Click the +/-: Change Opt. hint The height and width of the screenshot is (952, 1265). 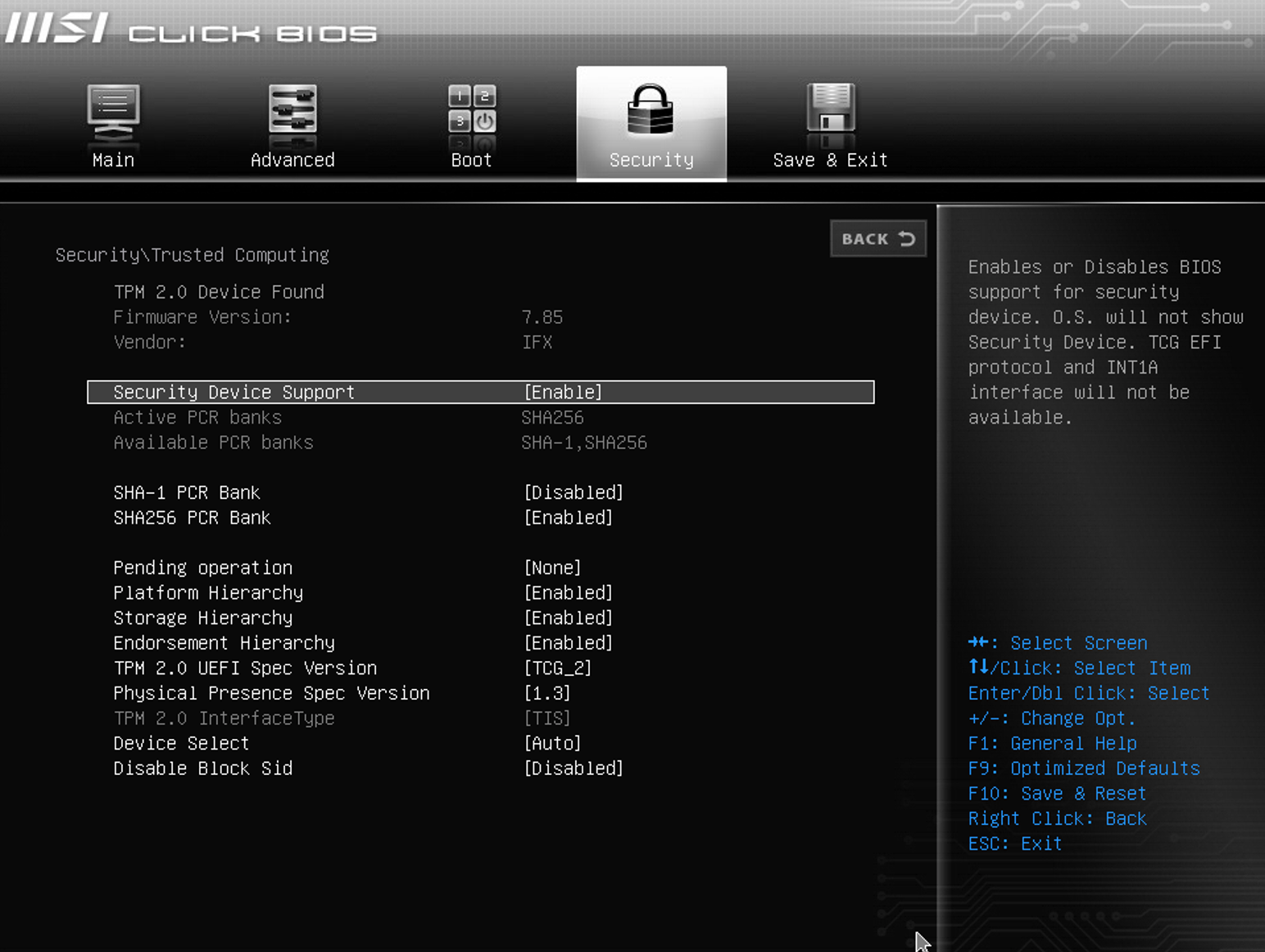point(1052,719)
